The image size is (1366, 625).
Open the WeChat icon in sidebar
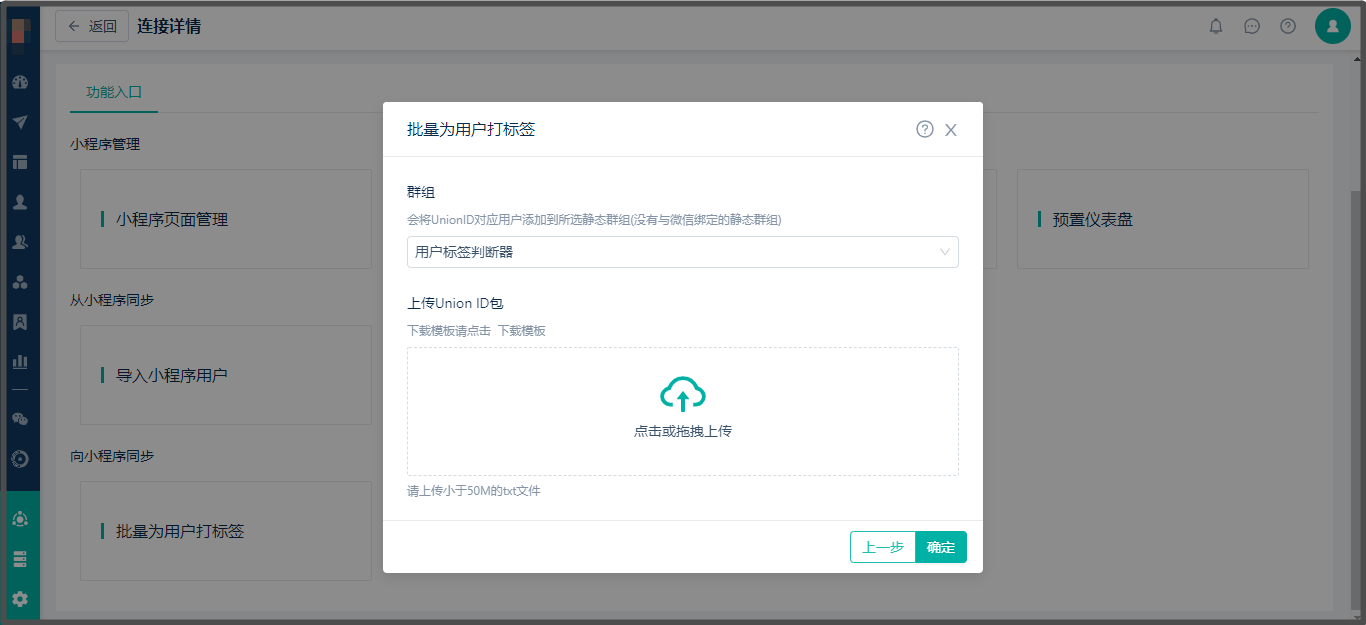tap(20, 419)
